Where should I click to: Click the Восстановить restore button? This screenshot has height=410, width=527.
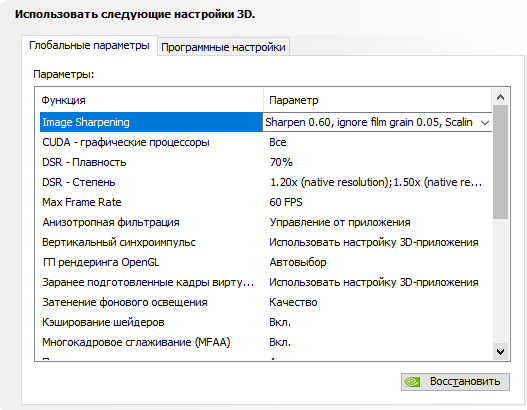tap(455, 382)
